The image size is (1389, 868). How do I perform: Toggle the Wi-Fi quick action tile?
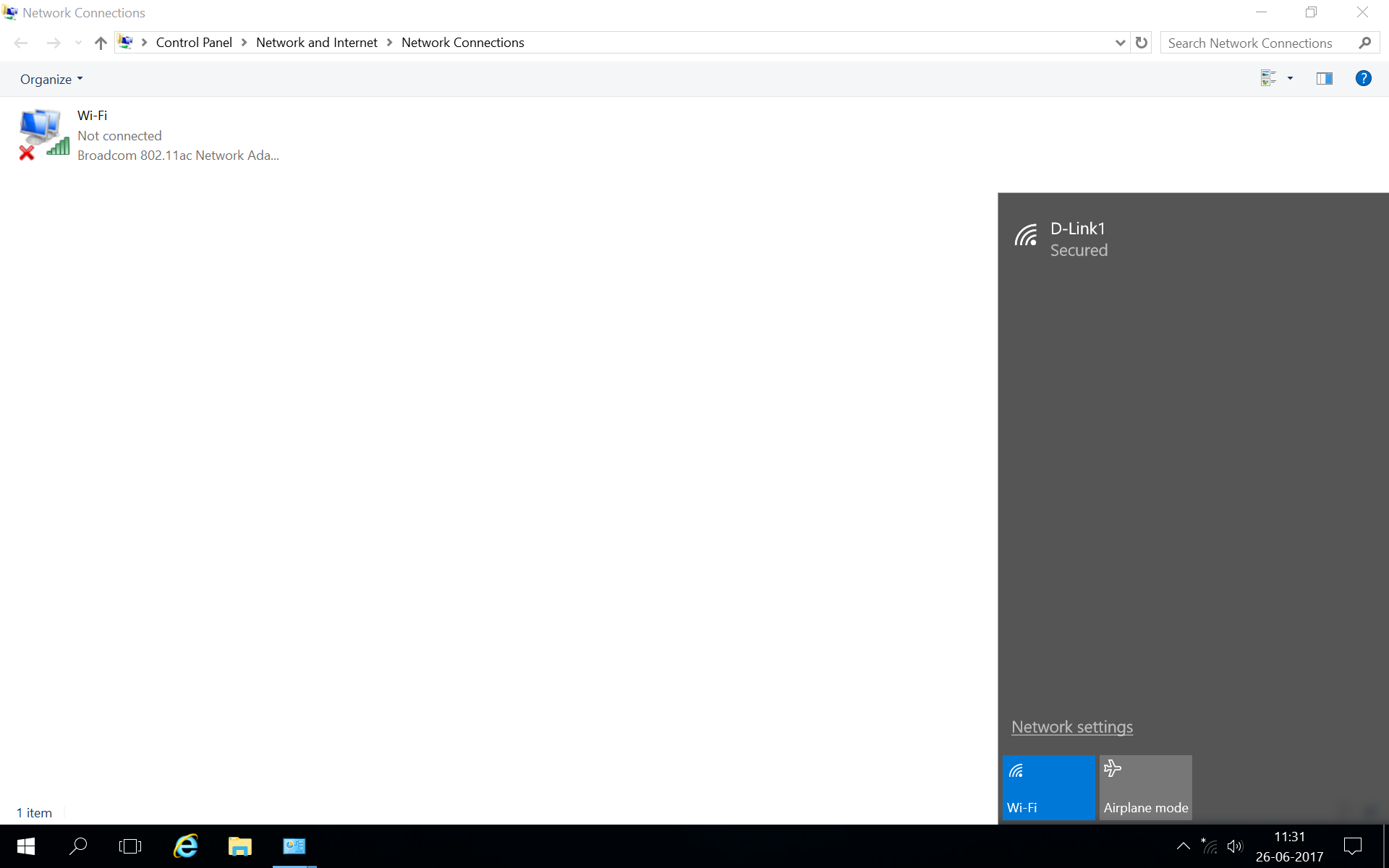point(1048,787)
